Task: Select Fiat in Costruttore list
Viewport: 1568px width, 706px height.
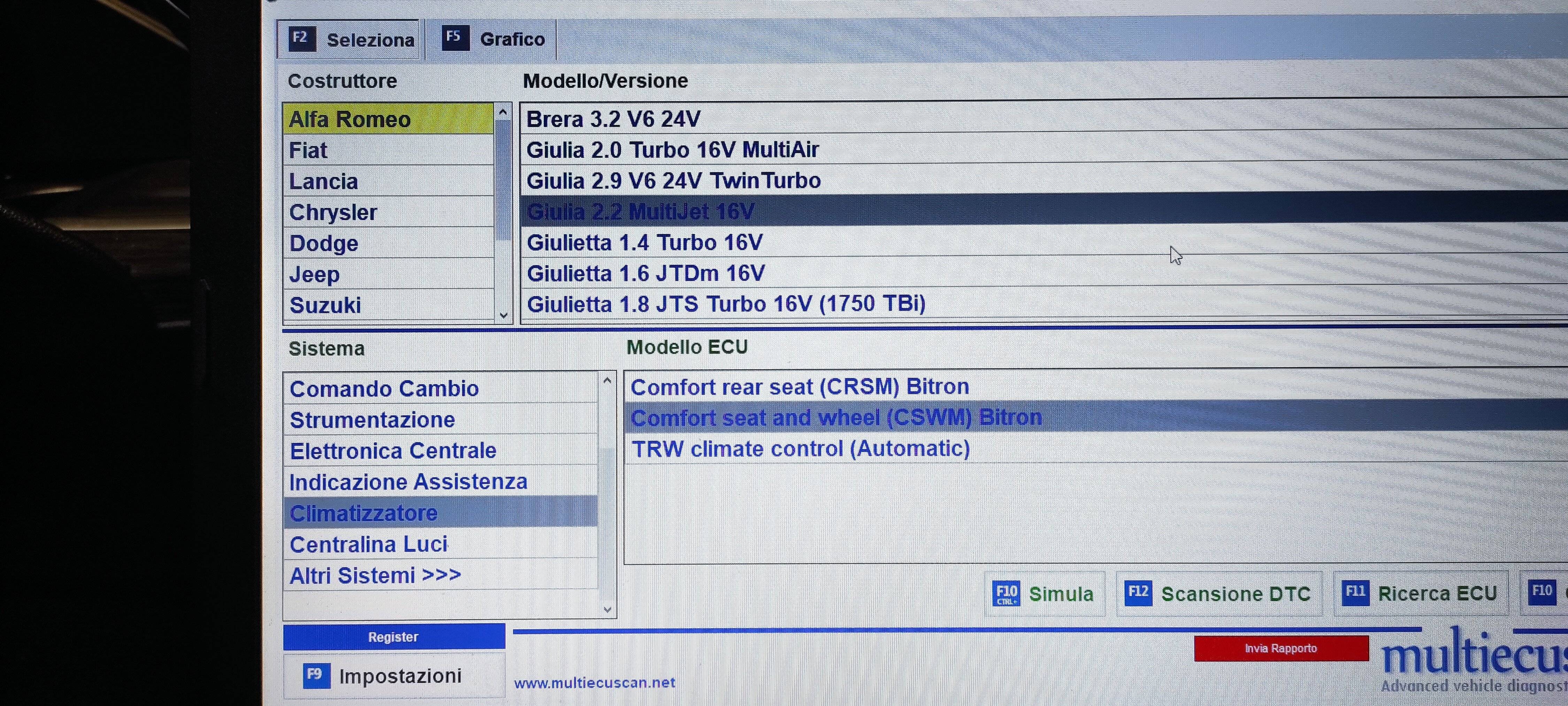Action: click(389, 150)
